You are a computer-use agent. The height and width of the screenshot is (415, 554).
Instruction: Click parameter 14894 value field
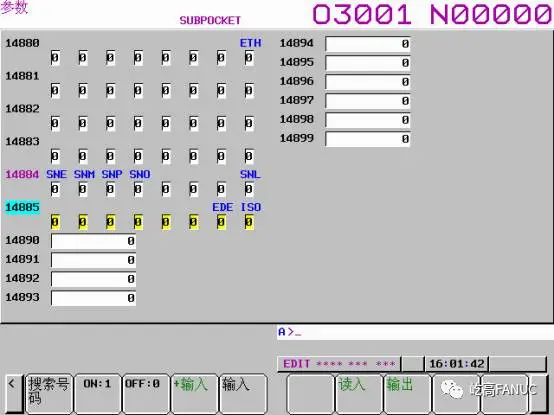tap(367, 44)
